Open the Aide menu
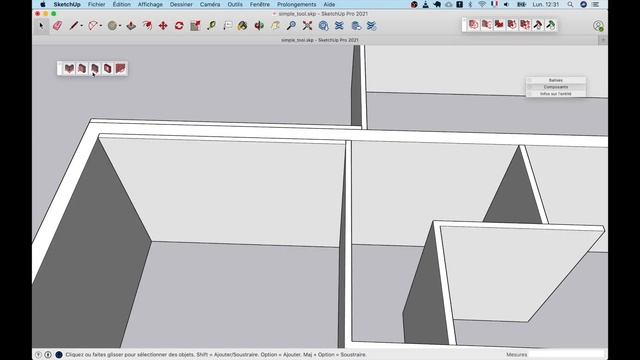Viewport: 640px width, 360px height. (329, 4)
